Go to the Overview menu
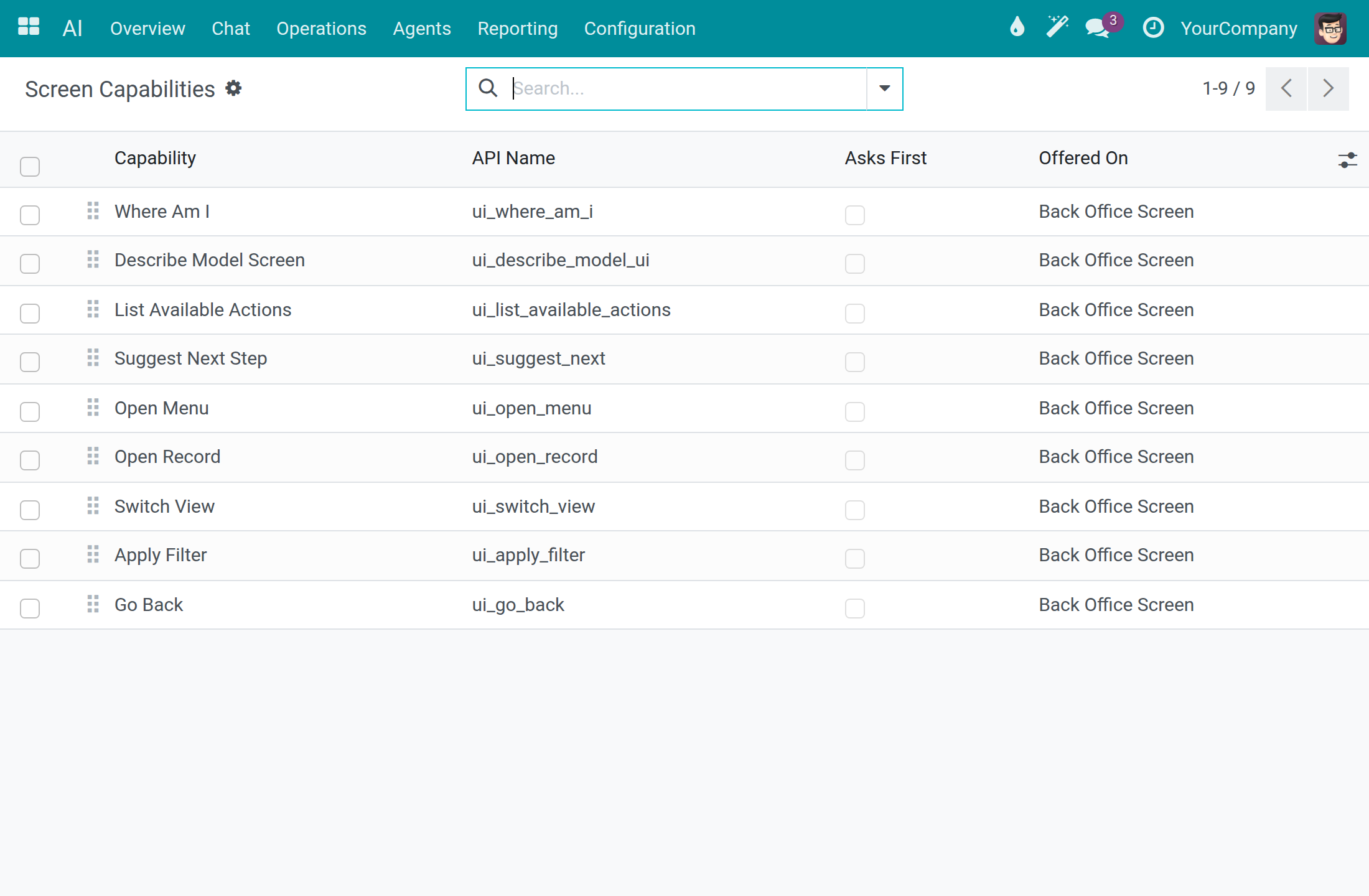The width and height of the screenshot is (1369, 896). pos(147,29)
